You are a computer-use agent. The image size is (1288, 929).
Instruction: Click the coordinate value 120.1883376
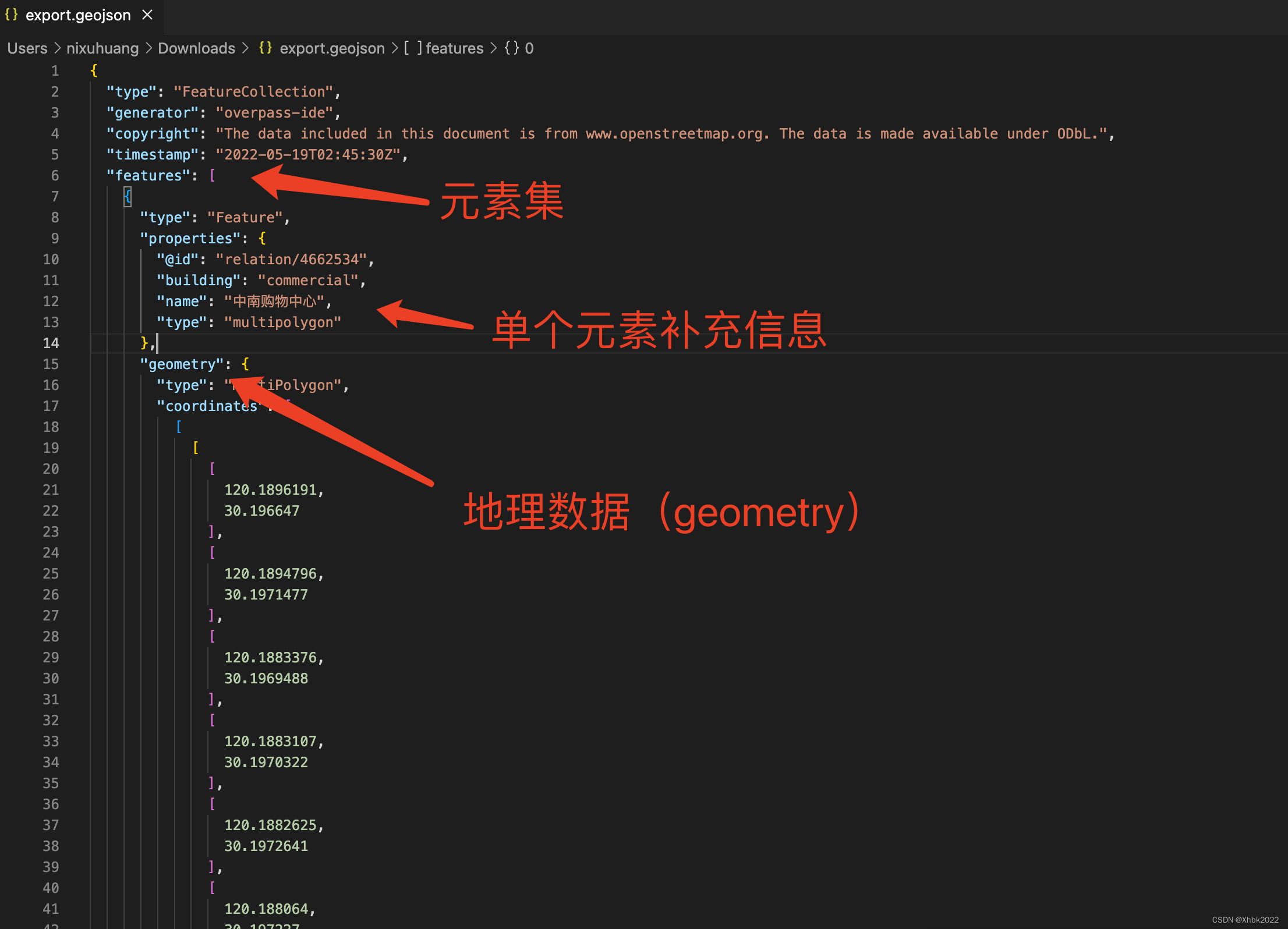tap(270, 658)
